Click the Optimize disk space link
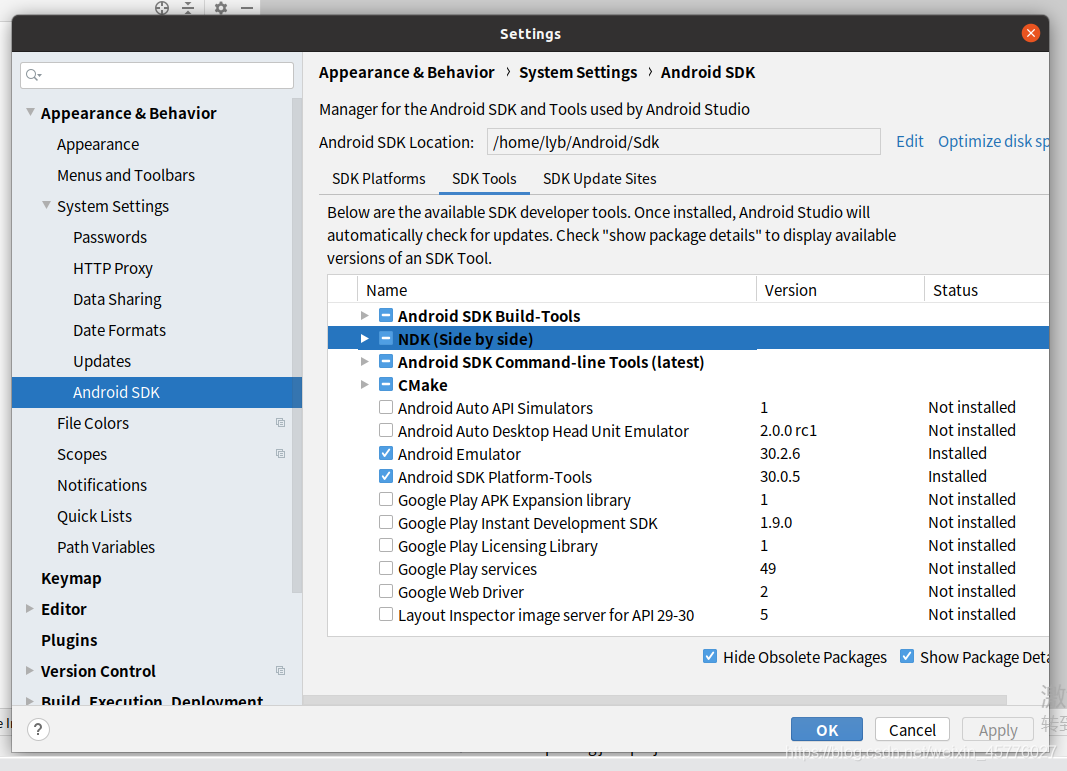The image size is (1067, 771). [x=993, y=142]
